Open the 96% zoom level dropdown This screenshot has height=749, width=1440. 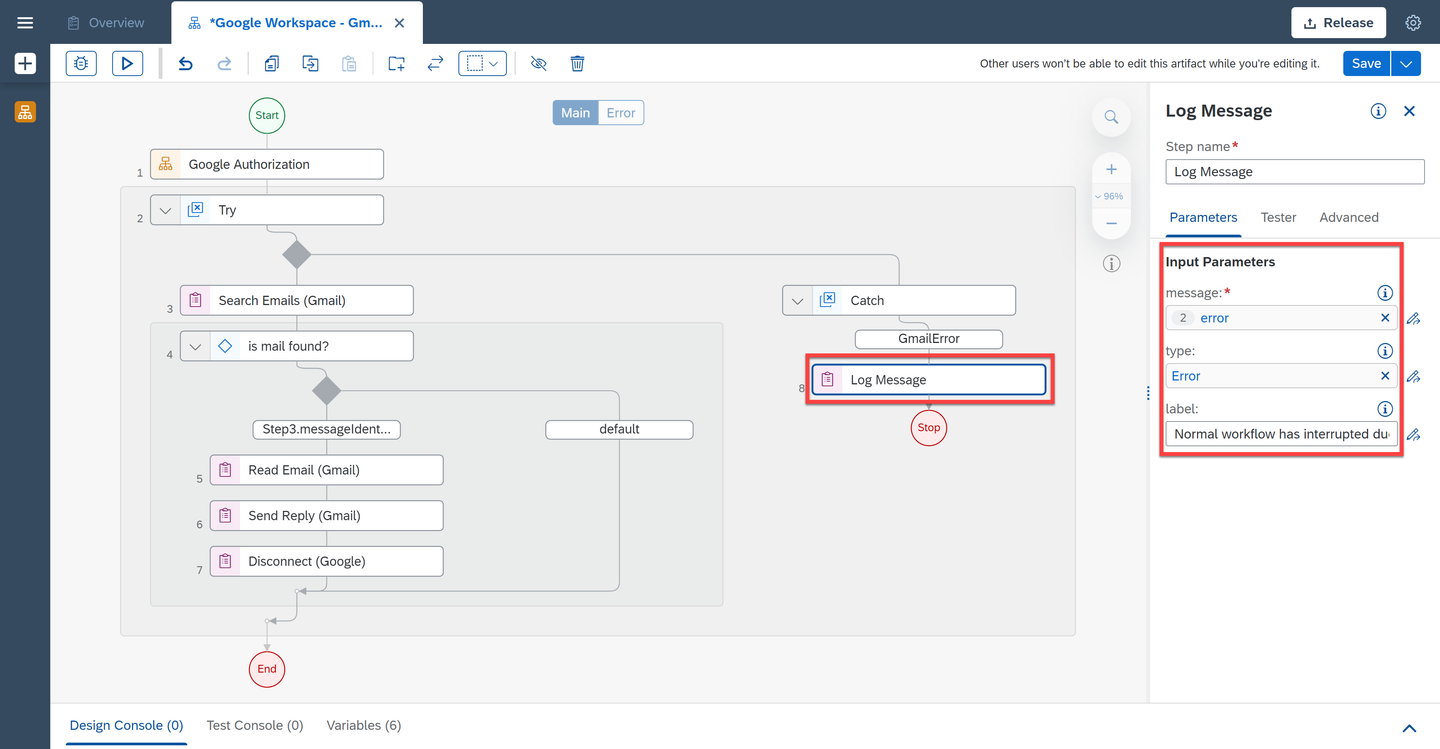tap(1110, 196)
